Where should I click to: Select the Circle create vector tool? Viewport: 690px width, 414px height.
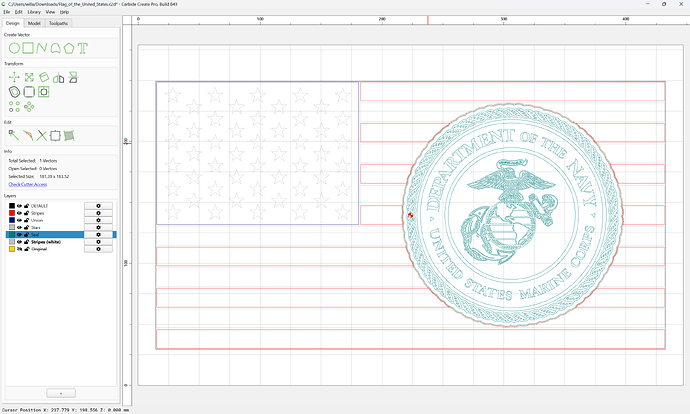point(14,48)
